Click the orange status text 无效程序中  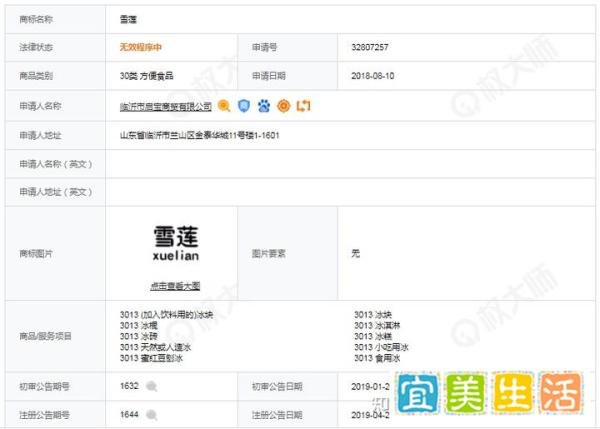click(x=140, y=47)
